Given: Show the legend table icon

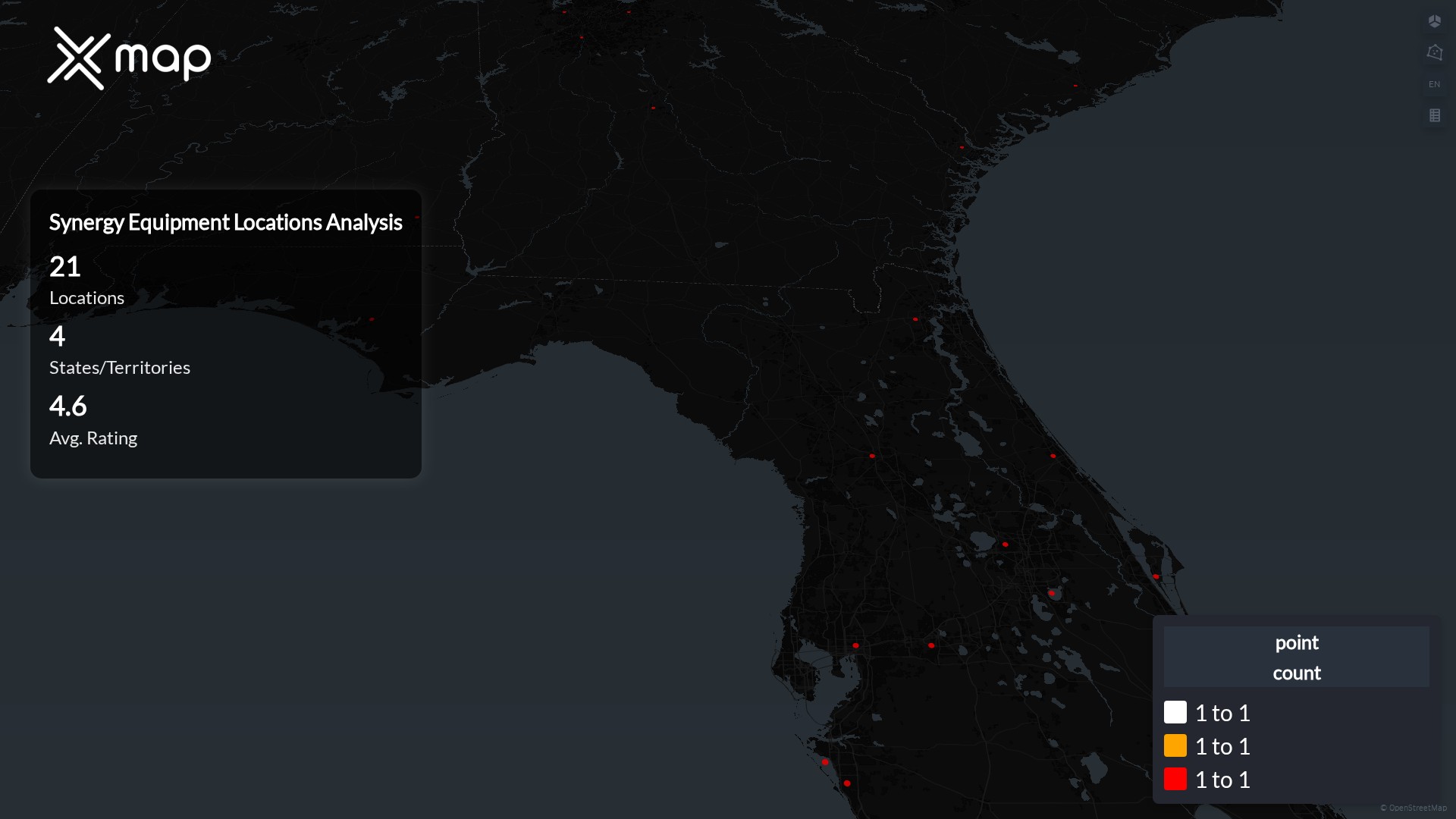Looking at the screenshot, I should (x=1434, y=115).
